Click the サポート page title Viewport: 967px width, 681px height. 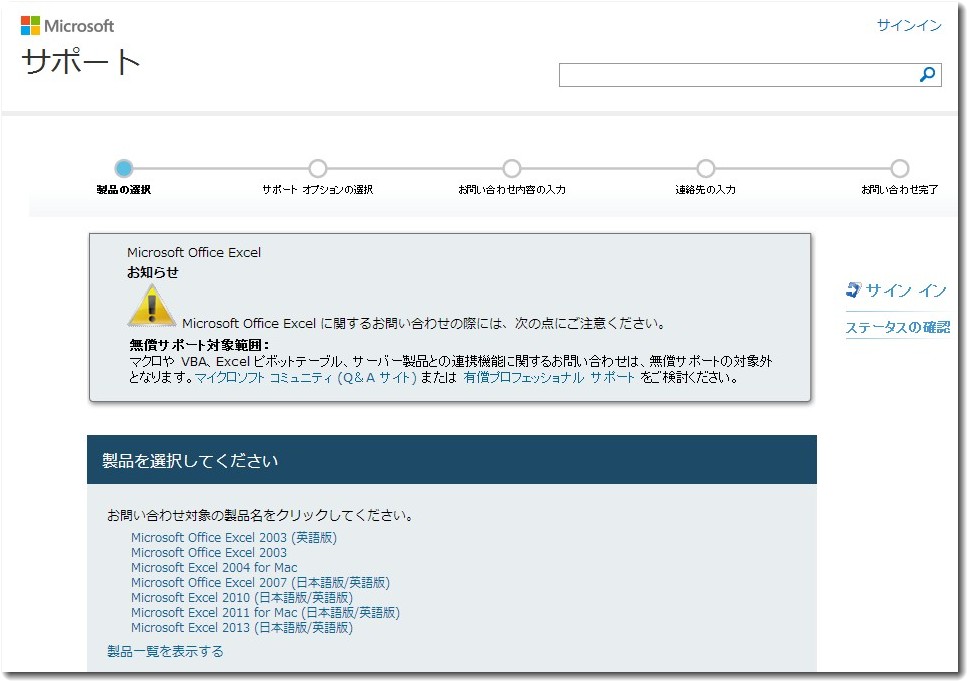[x=81, y=62]
